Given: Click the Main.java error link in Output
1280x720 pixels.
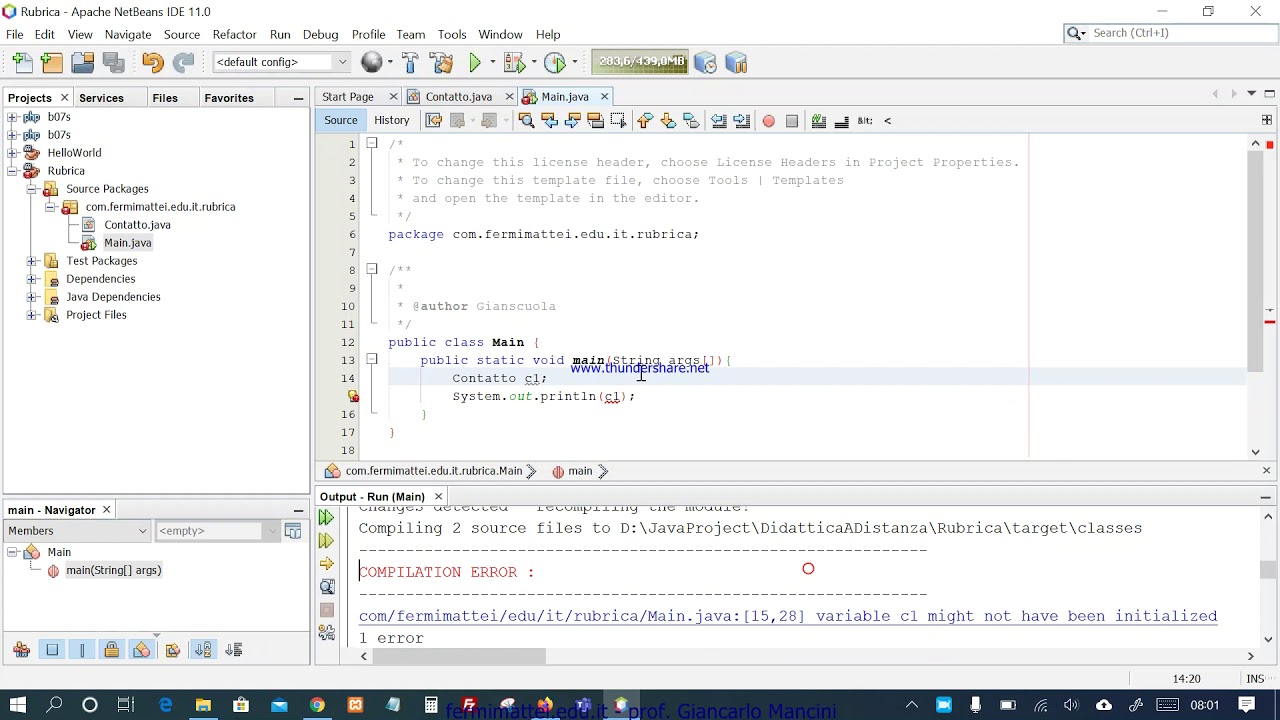Looking at the screenshot, I should [x=788, y=616].
